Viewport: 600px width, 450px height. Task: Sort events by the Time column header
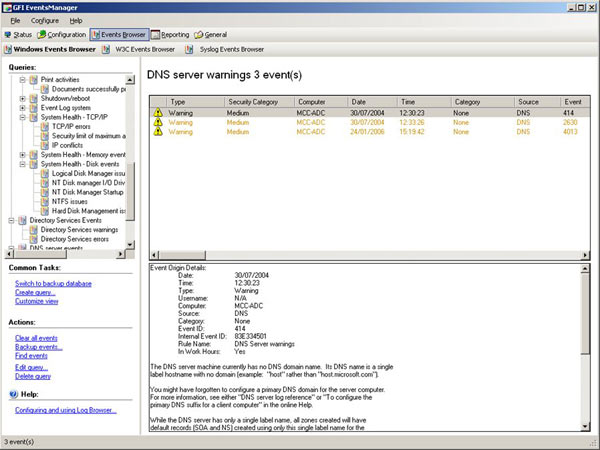(424, 102)
